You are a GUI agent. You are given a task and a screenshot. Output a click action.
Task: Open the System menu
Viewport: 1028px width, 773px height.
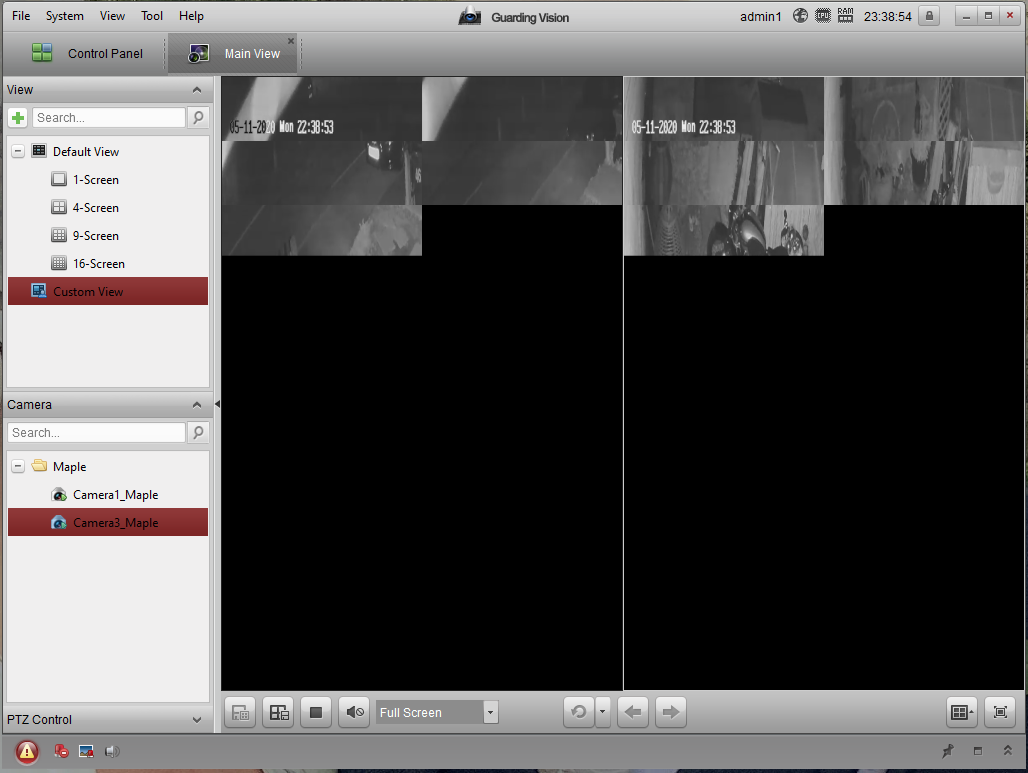pos(65,16)
